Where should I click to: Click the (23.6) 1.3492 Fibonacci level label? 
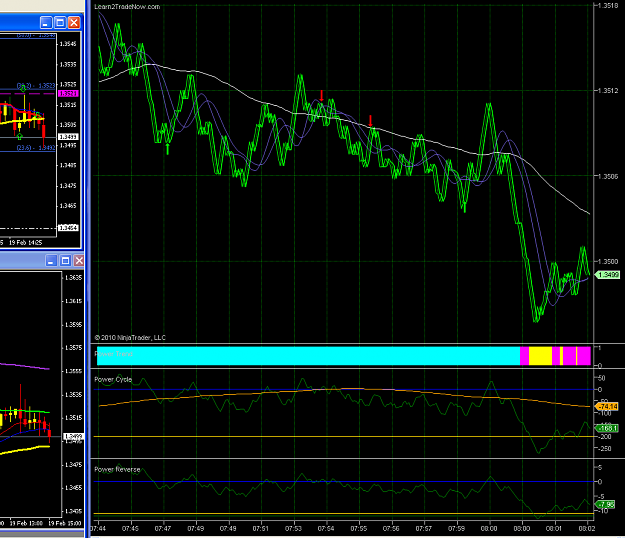(36, 148)
